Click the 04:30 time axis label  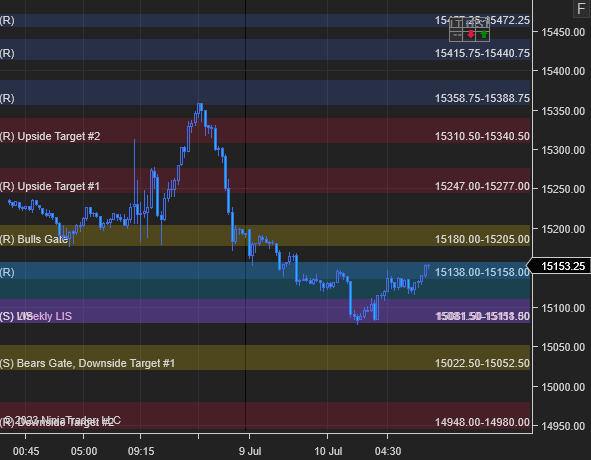point(388,451)
